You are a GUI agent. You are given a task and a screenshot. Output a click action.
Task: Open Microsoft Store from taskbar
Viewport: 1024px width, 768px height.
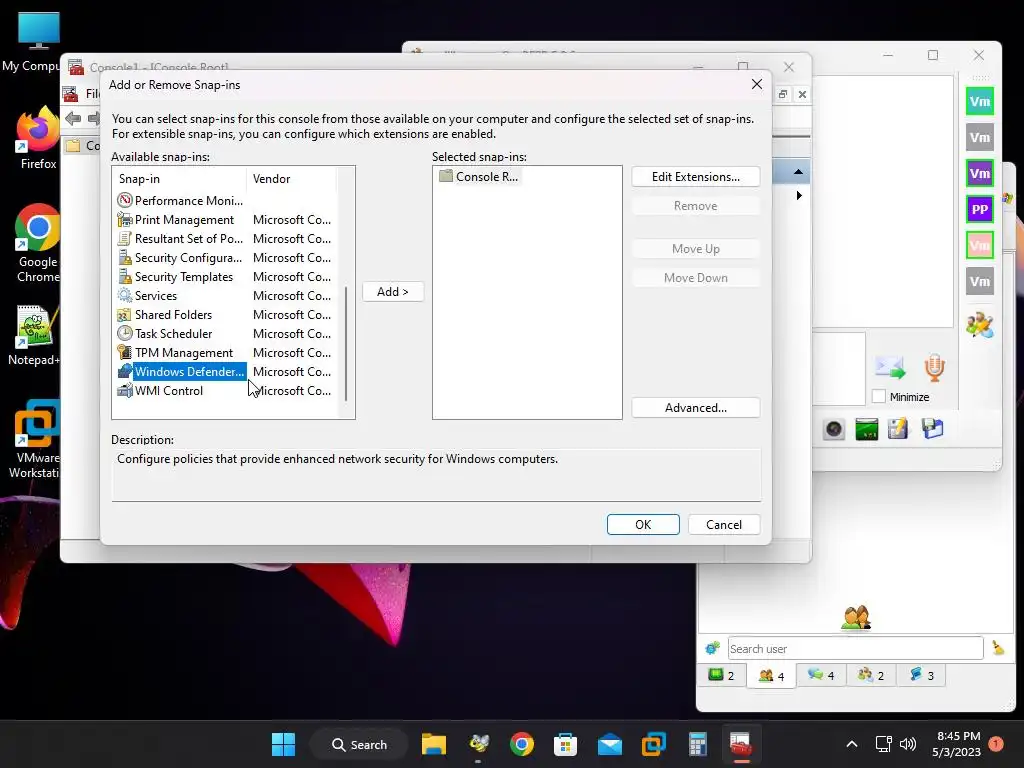tap(566, 744)
